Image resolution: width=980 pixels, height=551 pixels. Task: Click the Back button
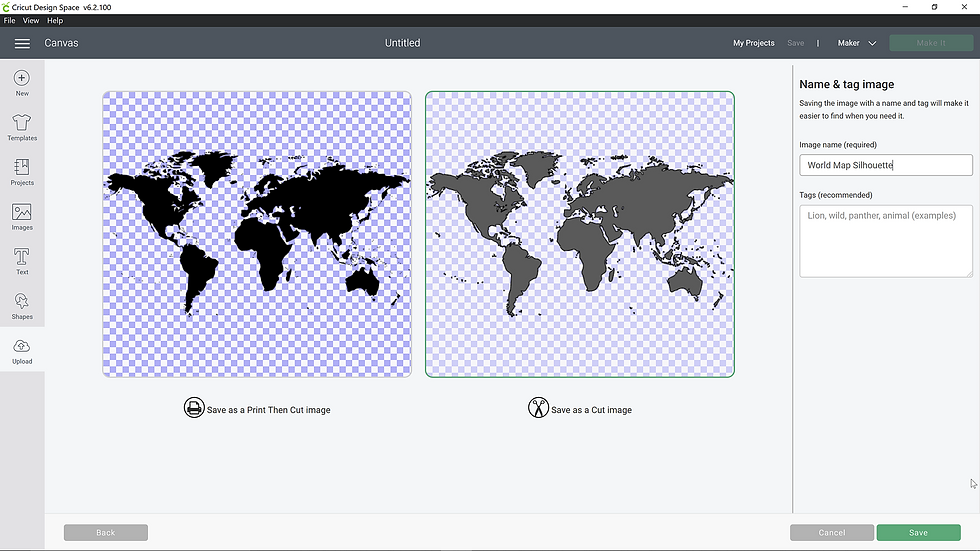(106, 532)
